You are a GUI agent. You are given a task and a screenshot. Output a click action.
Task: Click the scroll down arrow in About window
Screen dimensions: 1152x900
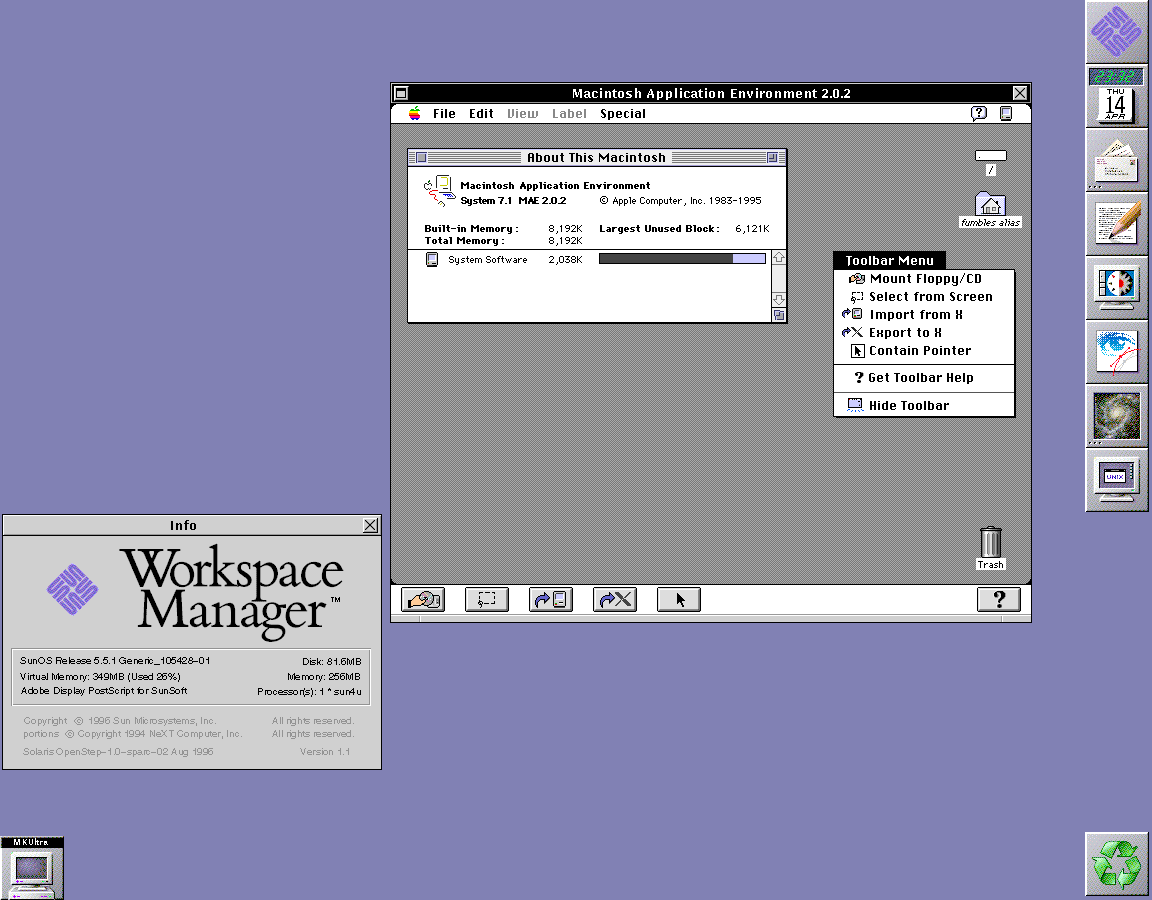coord(779,300)
